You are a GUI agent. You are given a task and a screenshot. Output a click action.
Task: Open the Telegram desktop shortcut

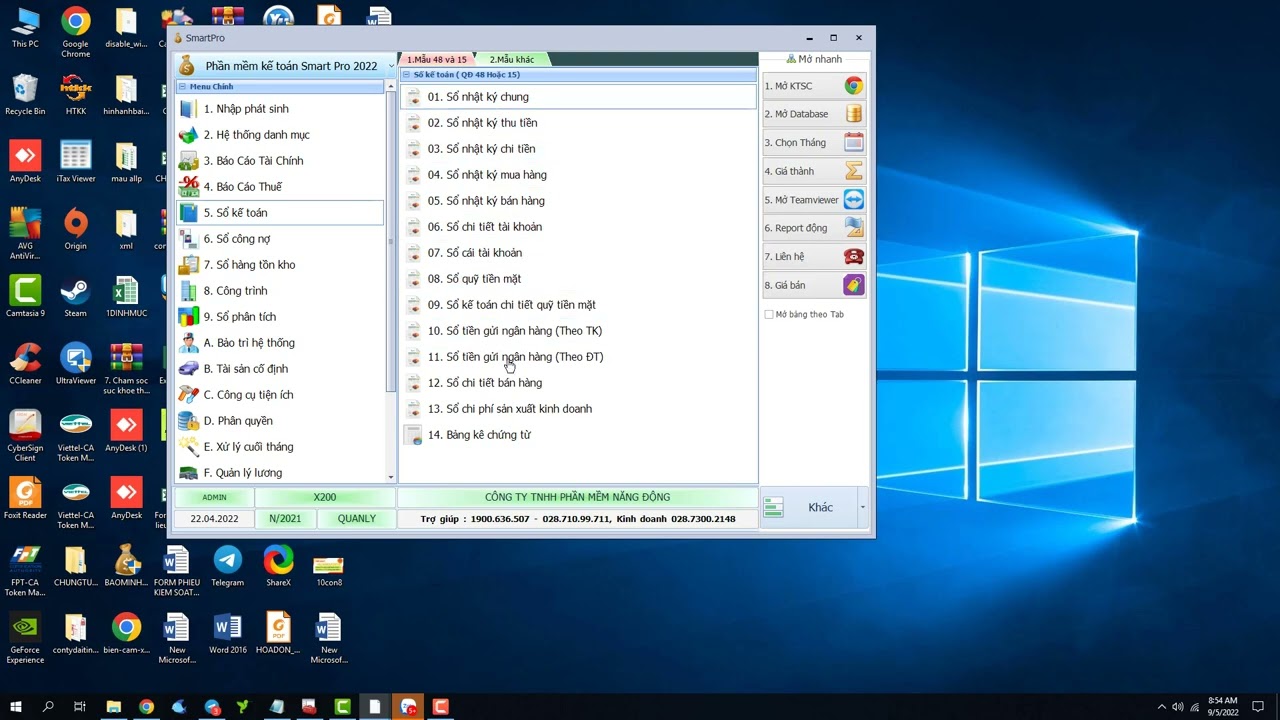(227, 565)
